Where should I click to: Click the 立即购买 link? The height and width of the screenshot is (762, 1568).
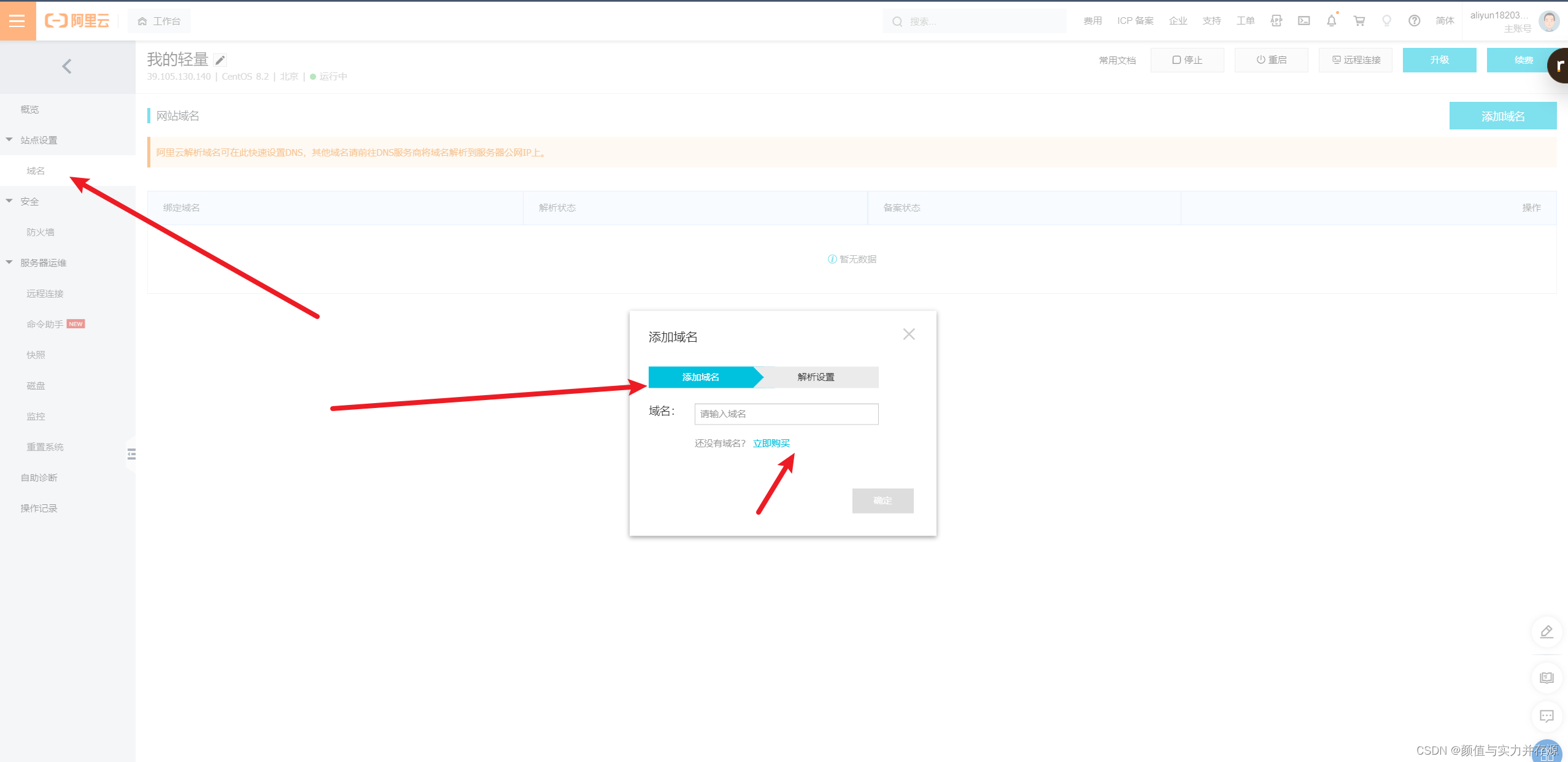point(771,444)
